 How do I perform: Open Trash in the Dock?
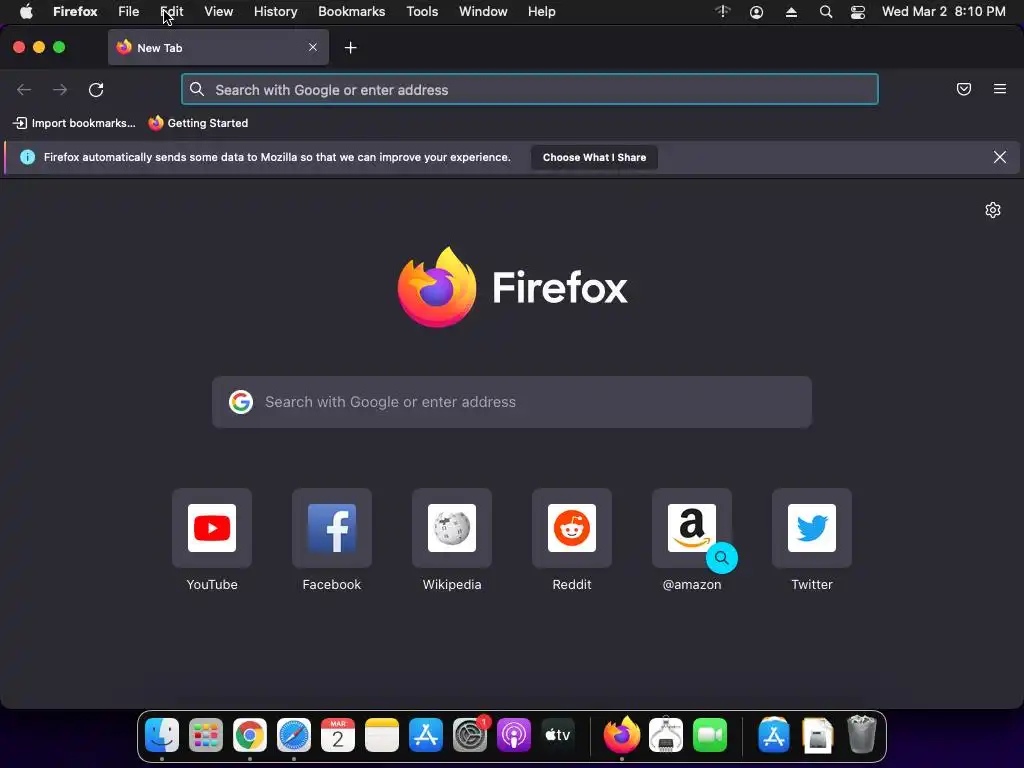[x=861, y=735]
